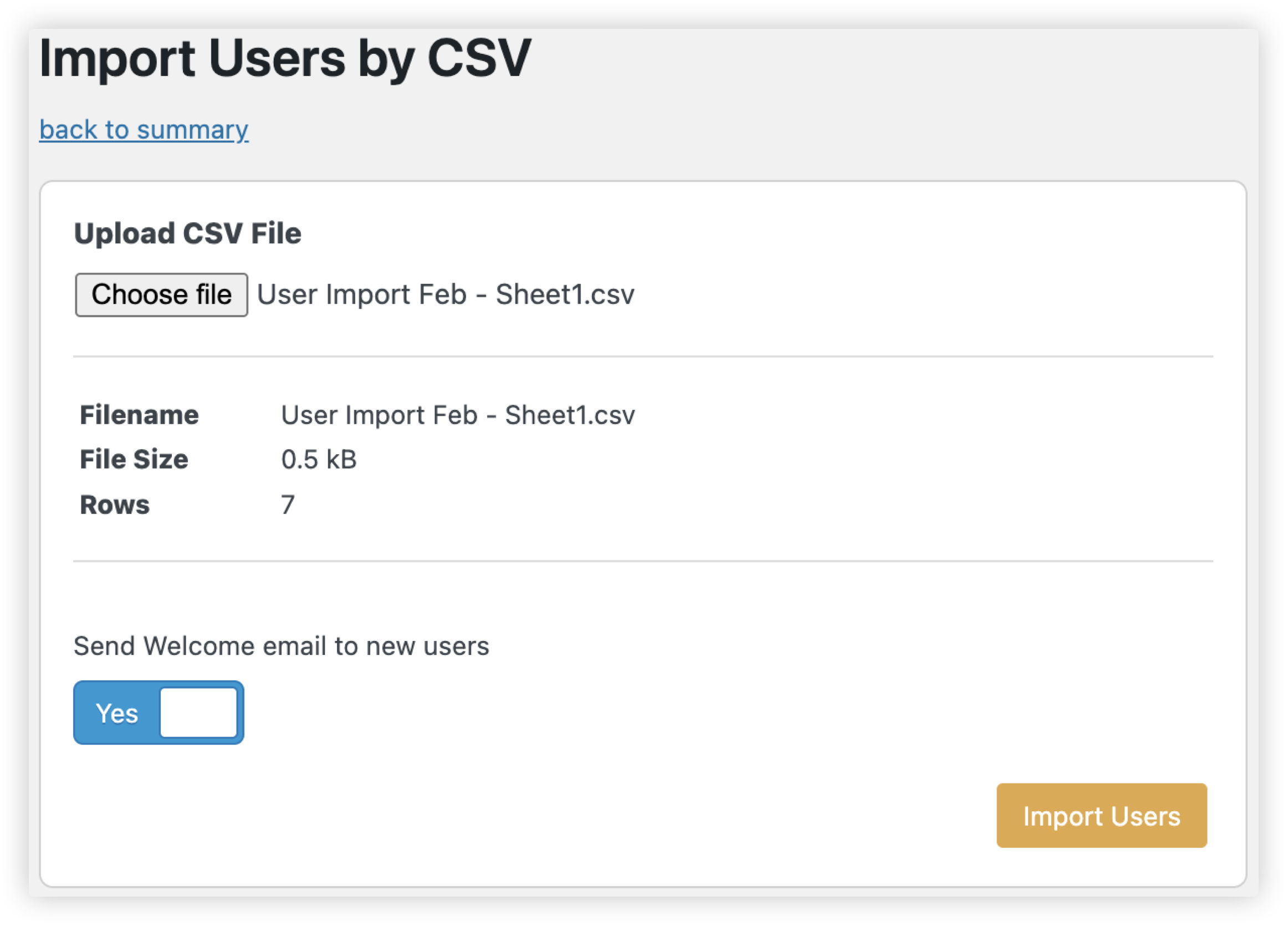This screenshot has width=1288, height=926.
Task: Click the Filename label in details
Action: (139, 415)
